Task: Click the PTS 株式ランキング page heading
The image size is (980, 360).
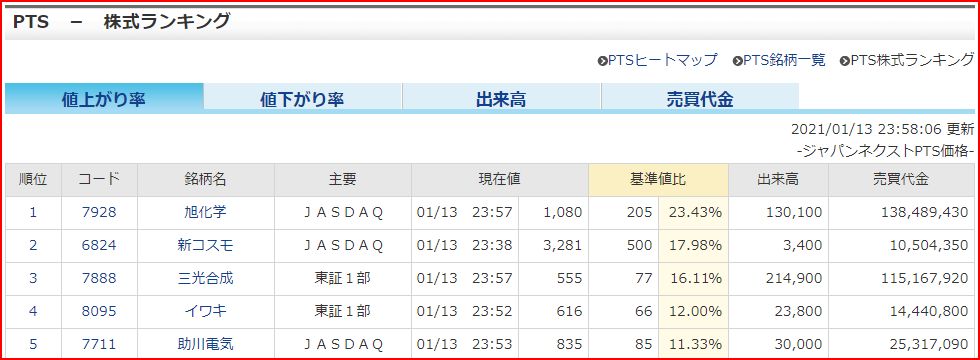Action: coord(121,21)
